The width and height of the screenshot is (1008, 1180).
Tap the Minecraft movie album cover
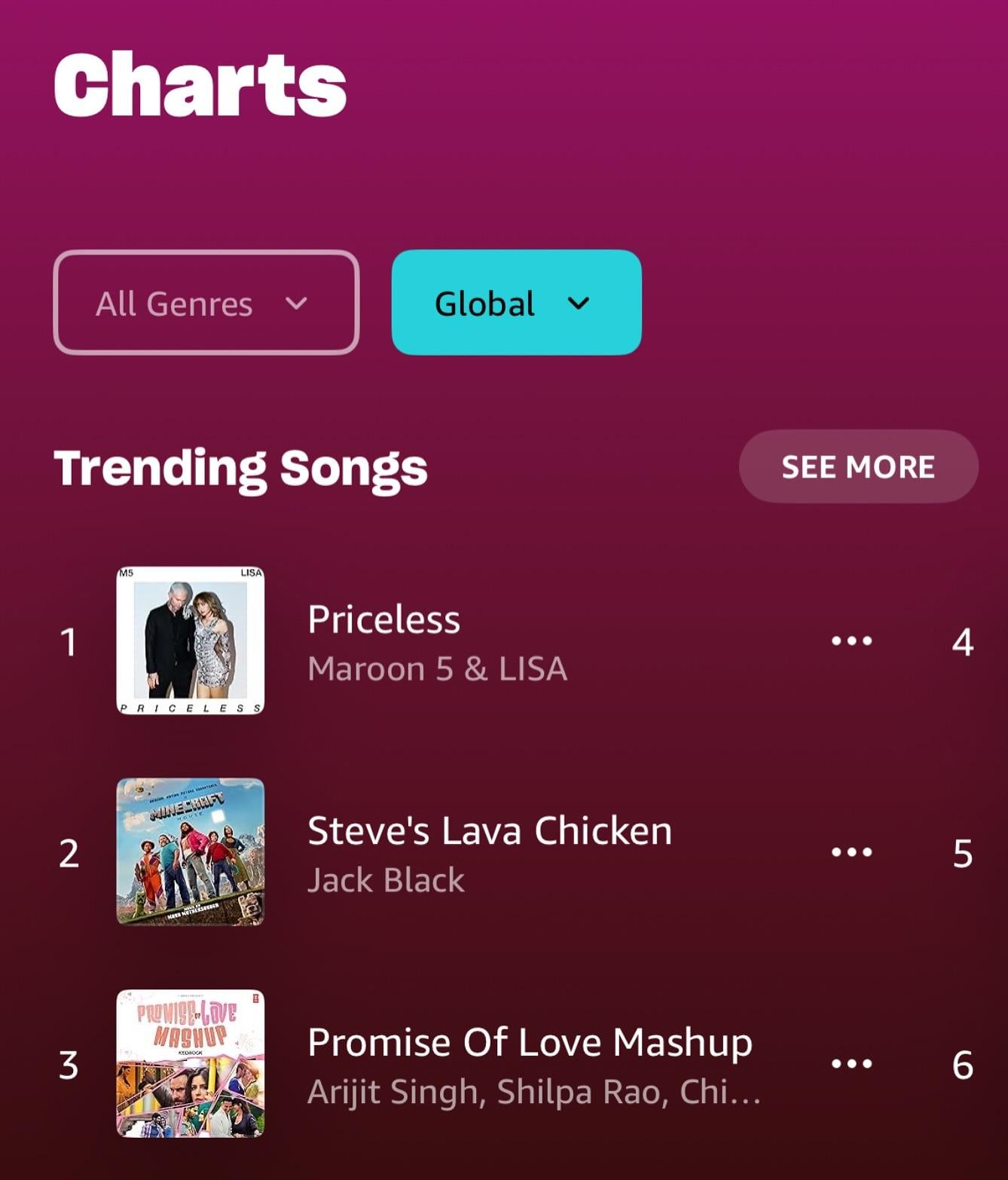point(191,851)
